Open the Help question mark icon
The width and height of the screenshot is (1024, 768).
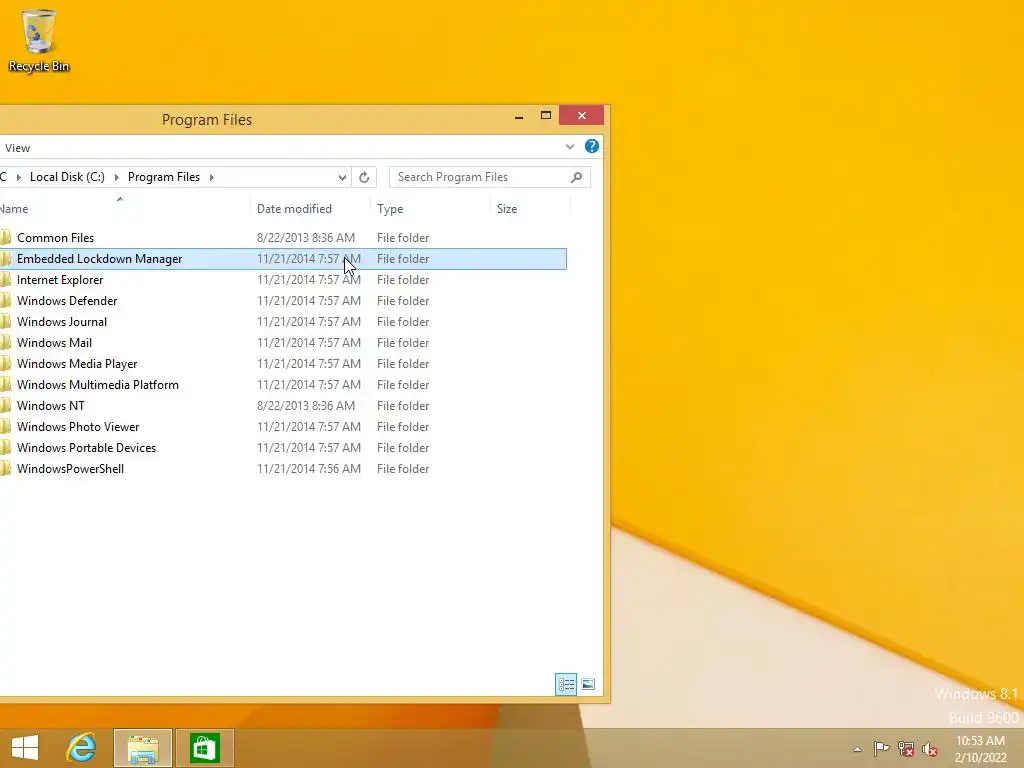592,146
